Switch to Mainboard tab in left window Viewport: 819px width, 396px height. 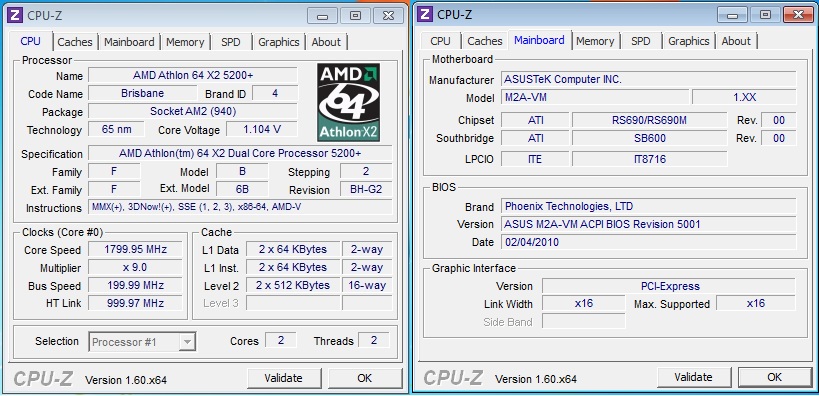tap(129, 42)
